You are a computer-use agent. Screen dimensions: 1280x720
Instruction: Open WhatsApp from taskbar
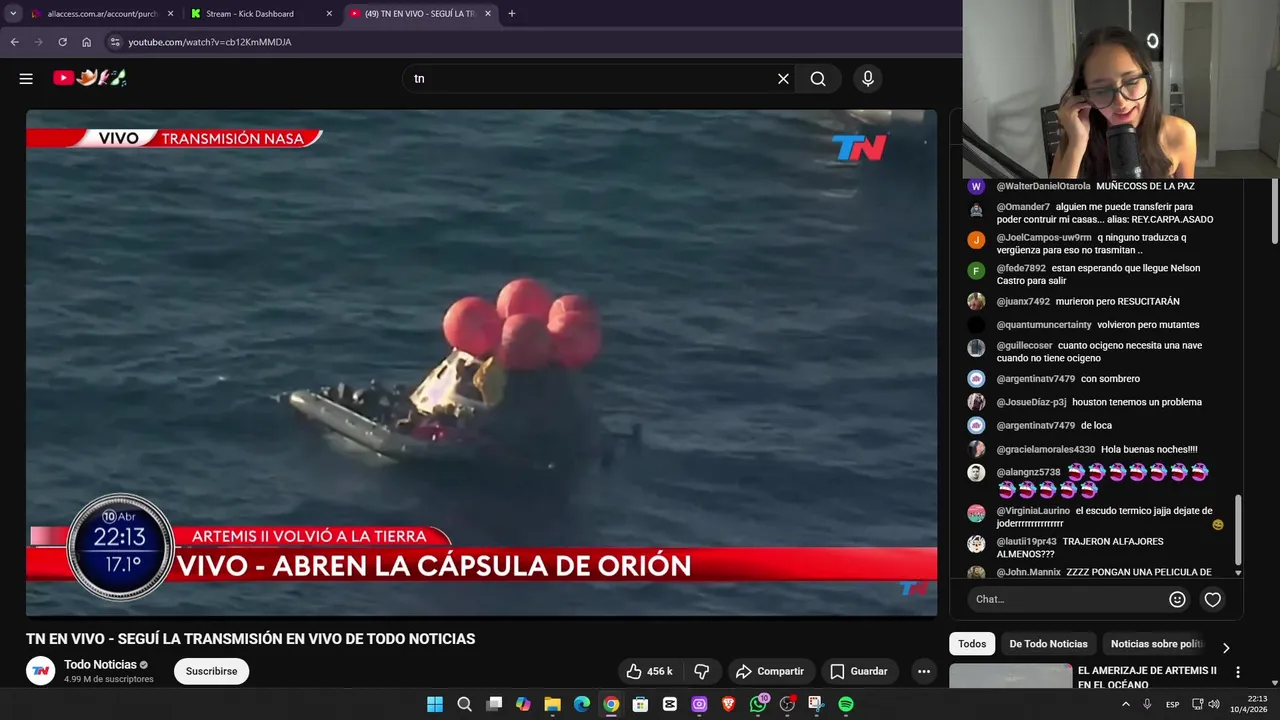758,704
